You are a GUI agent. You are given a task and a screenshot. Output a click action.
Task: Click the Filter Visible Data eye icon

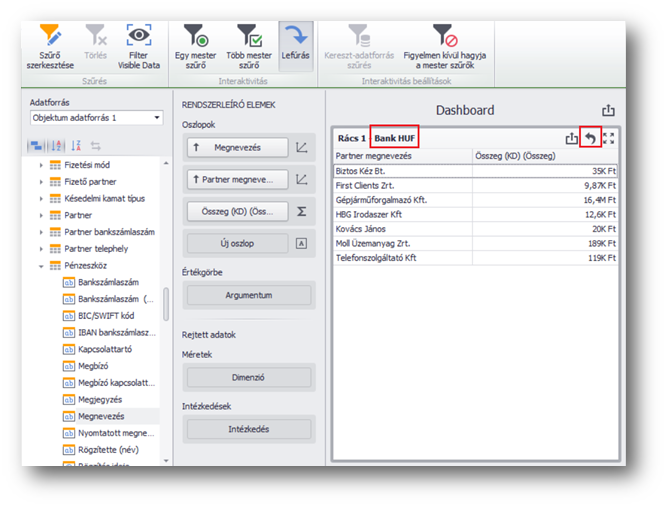(138, 47)
